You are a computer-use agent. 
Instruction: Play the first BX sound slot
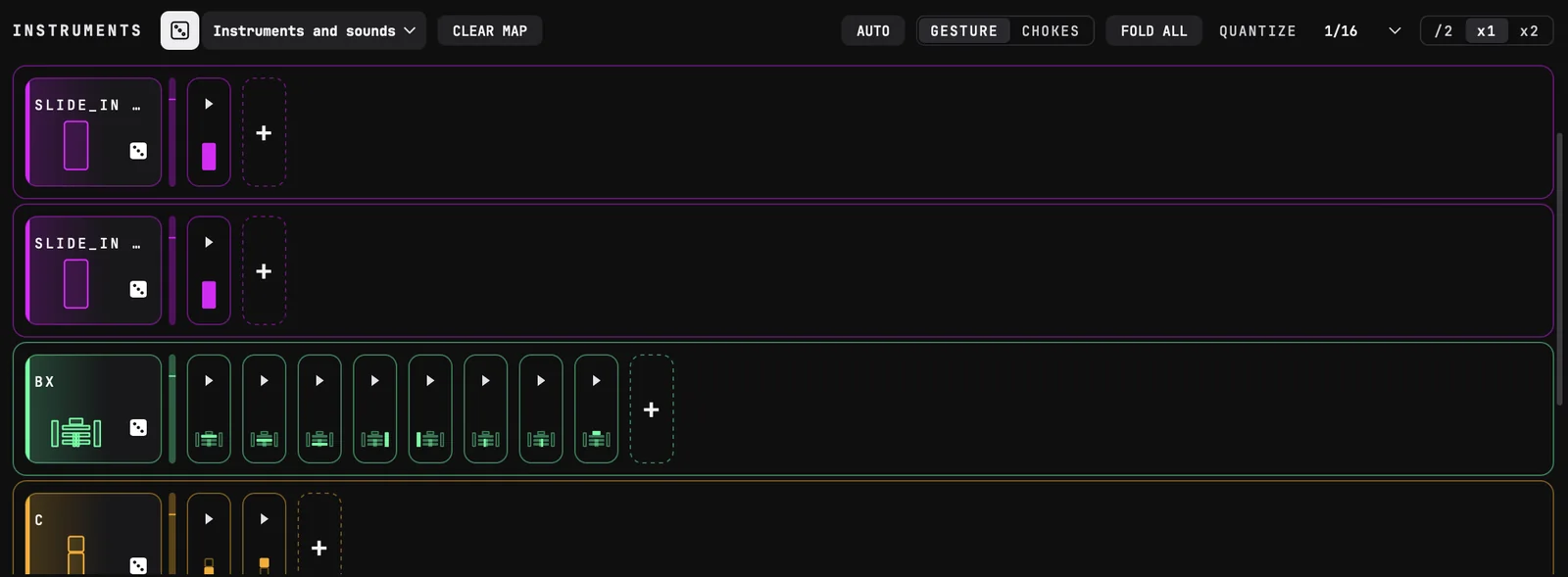coord(209,381)
